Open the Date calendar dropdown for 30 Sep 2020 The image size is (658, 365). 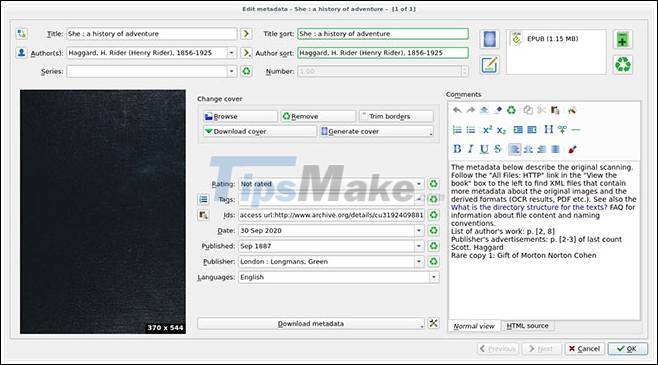[418, 230]
